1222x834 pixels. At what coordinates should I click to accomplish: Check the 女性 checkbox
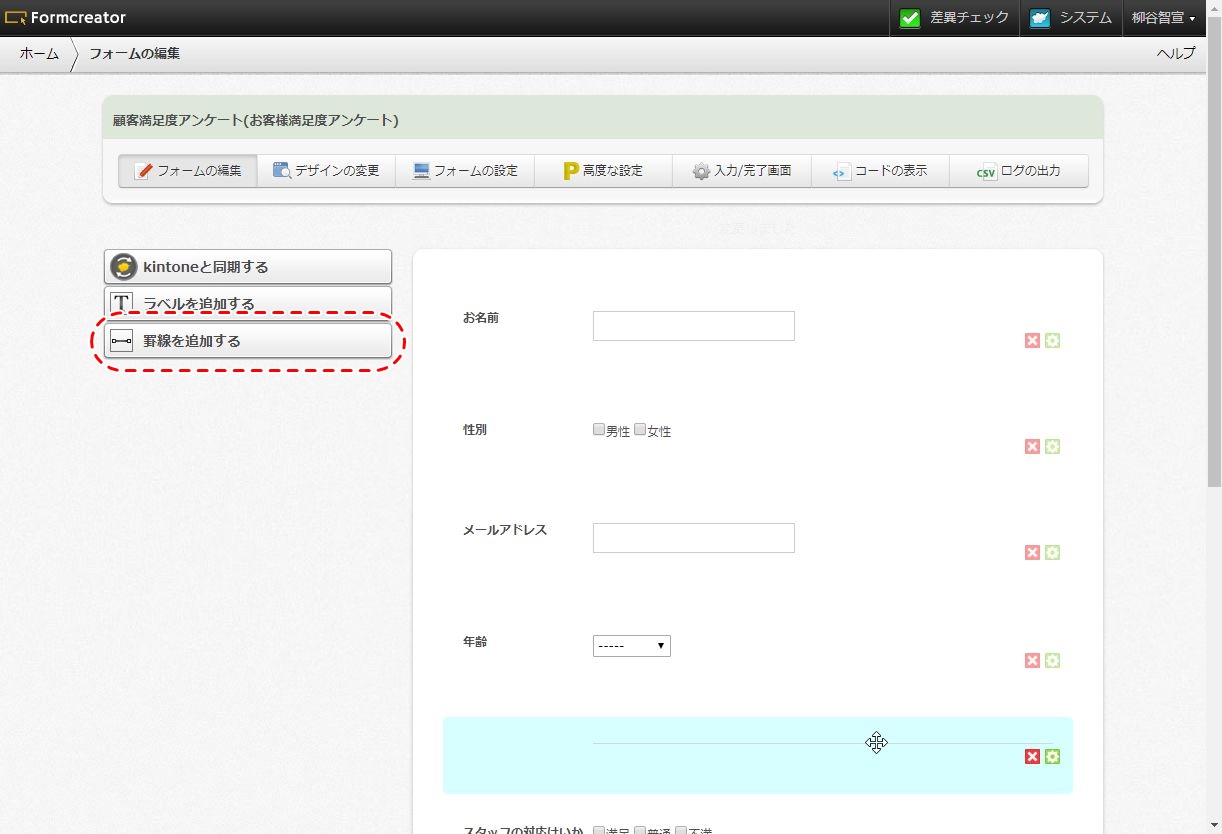[x=640, y=430]
